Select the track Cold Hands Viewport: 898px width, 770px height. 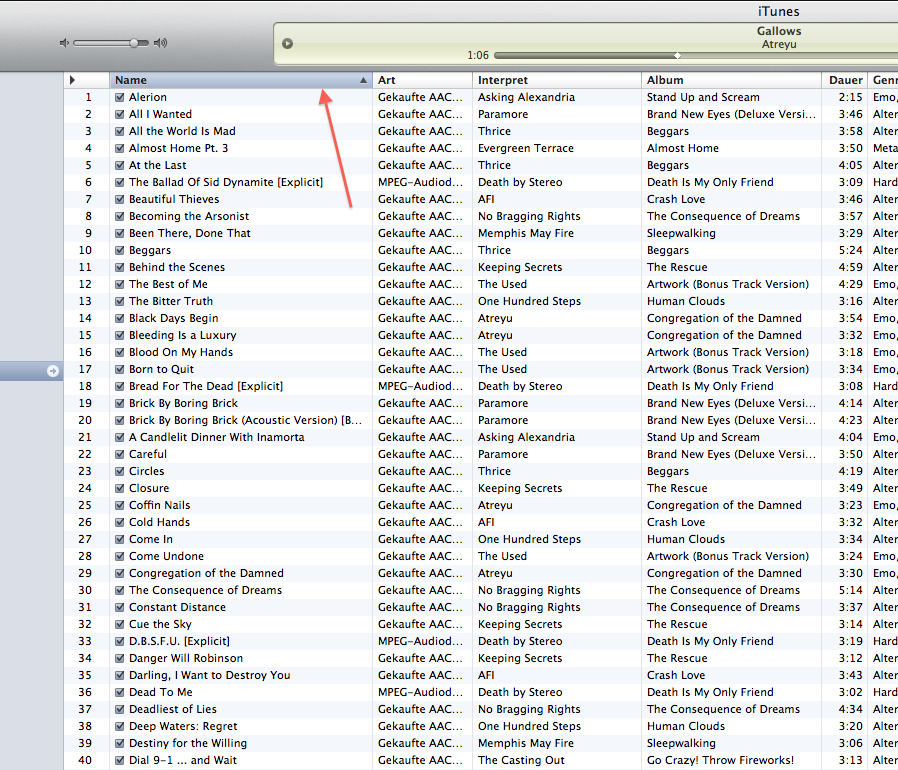159,522
